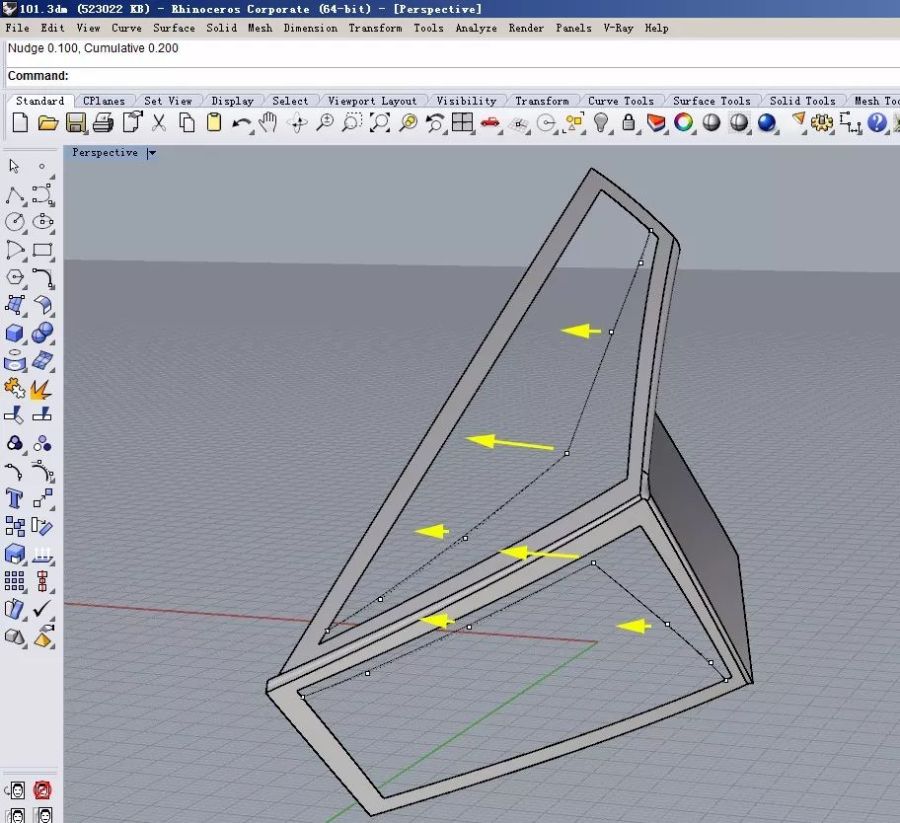The width and height of the screenshot is (900, 823).
Task: Click the Save file icon
Action: coord(75,123)
